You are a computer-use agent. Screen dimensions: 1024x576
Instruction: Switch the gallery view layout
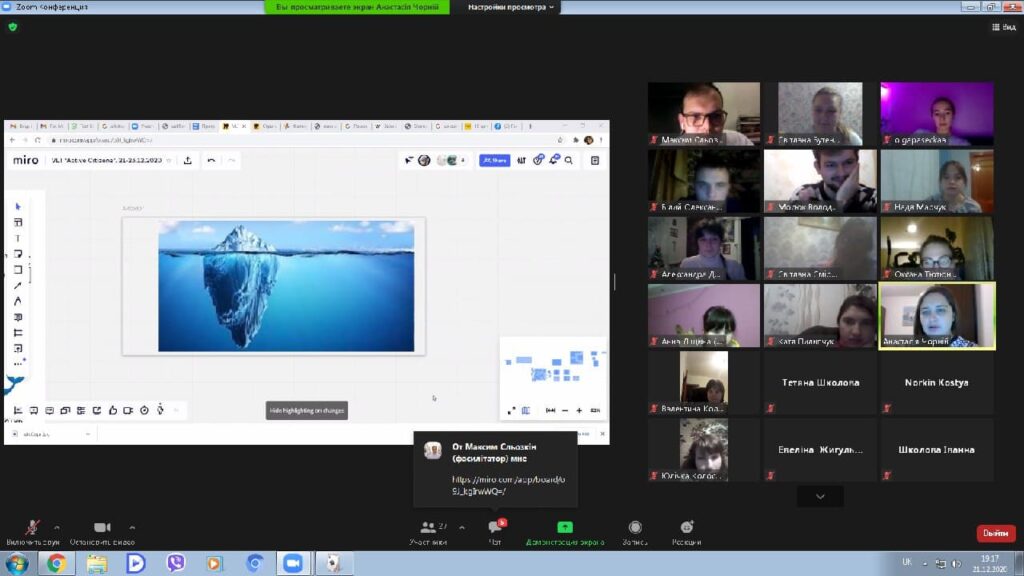1001,27
